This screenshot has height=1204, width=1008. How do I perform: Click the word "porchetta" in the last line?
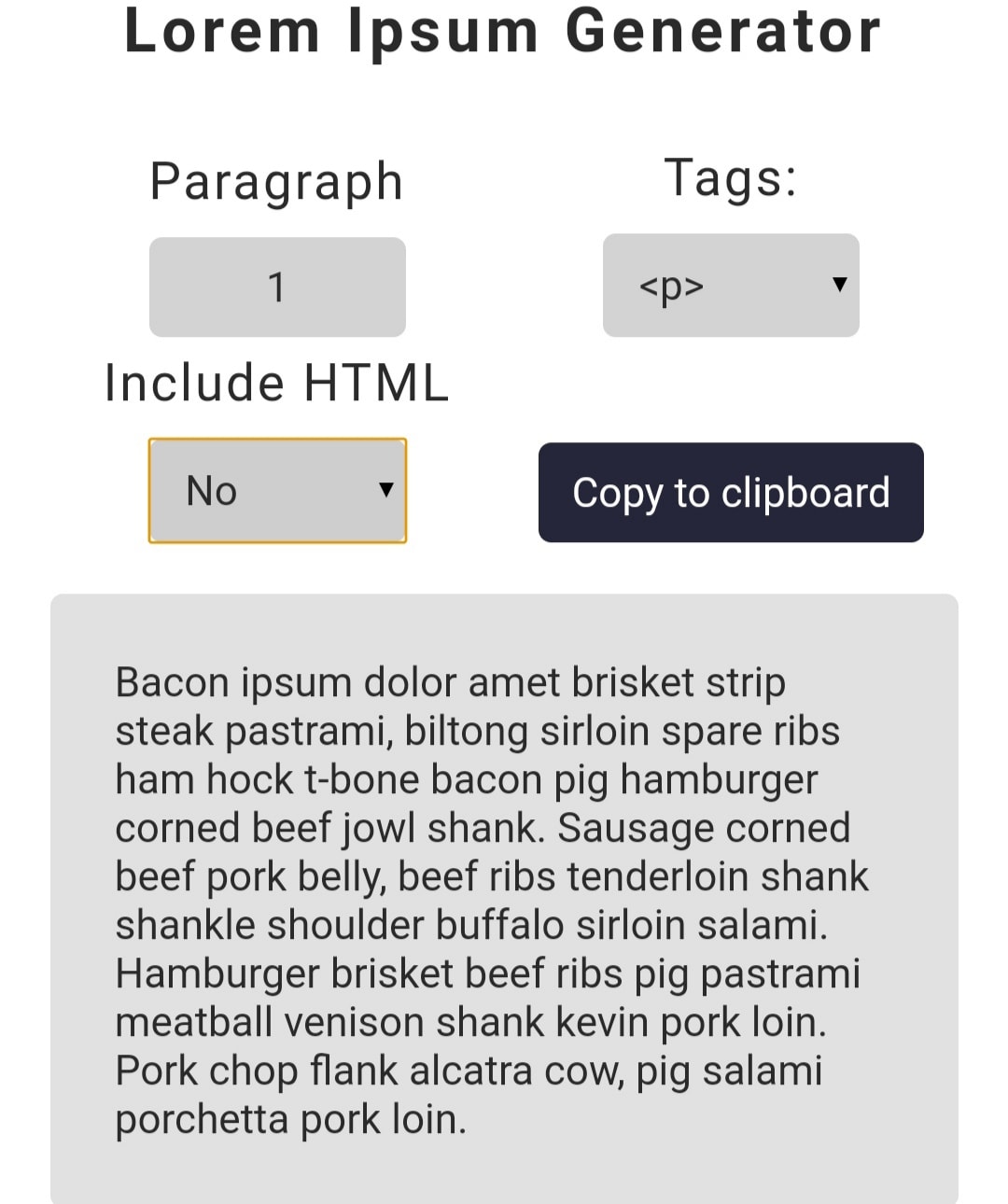pos(202,1120)
